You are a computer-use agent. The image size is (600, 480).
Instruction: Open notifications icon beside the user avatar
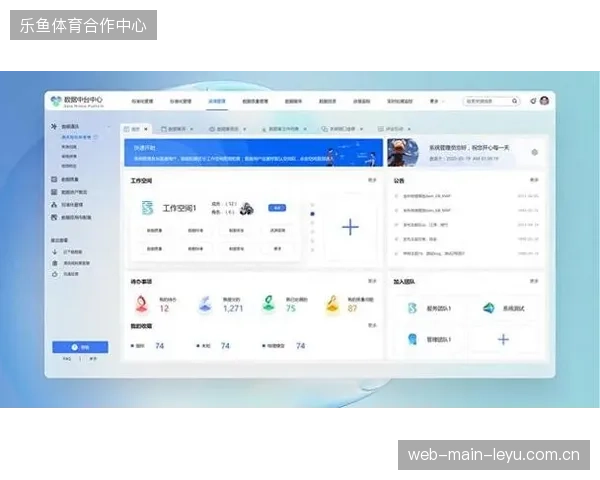533,101
